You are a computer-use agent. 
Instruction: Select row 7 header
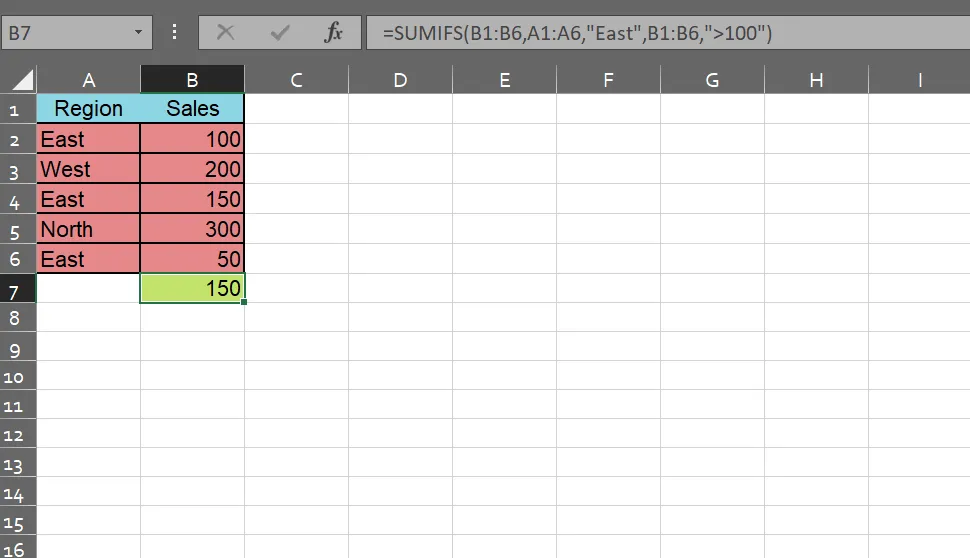coord(18,288)
